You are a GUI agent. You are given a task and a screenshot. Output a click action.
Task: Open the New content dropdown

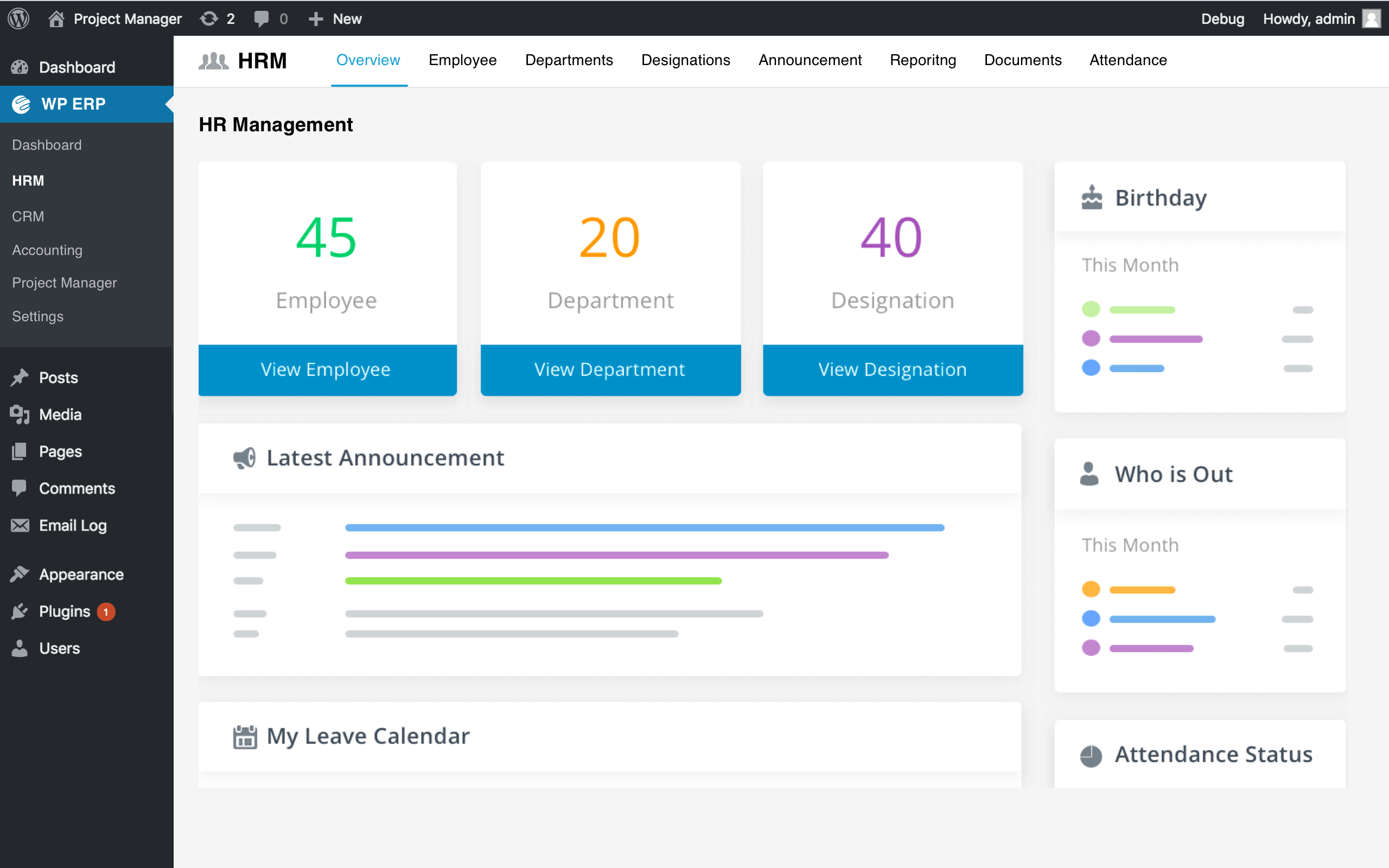pos(335,18)
